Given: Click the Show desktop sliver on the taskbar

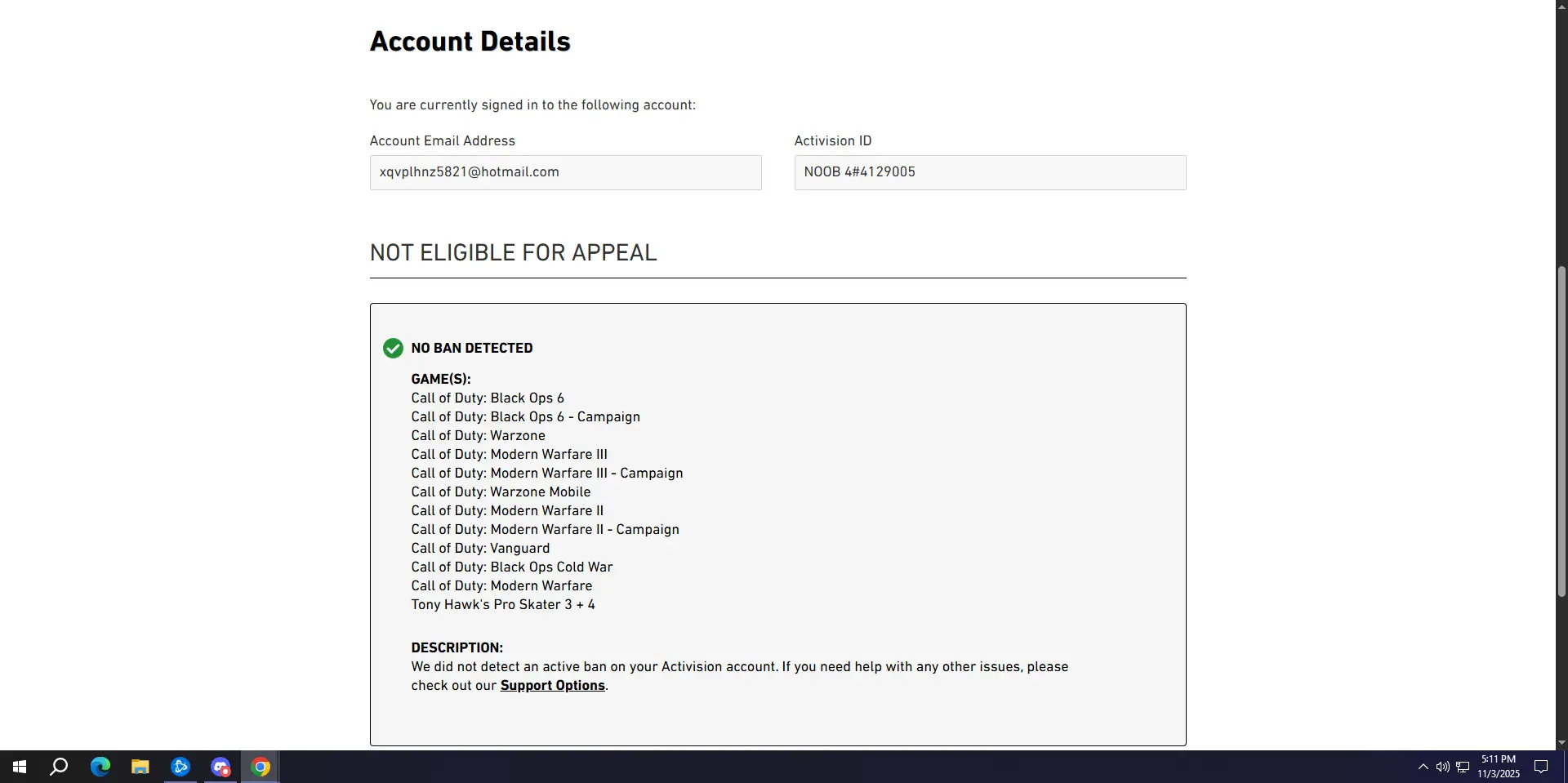Looking at the screenshot, I should (1566, 767).
